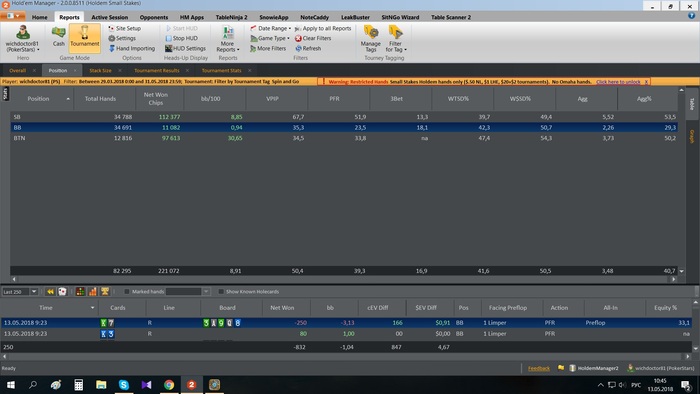The height and width of the screenshot is (394, 700).
Task: Refresh the report
Action: [x=308, y=48]
